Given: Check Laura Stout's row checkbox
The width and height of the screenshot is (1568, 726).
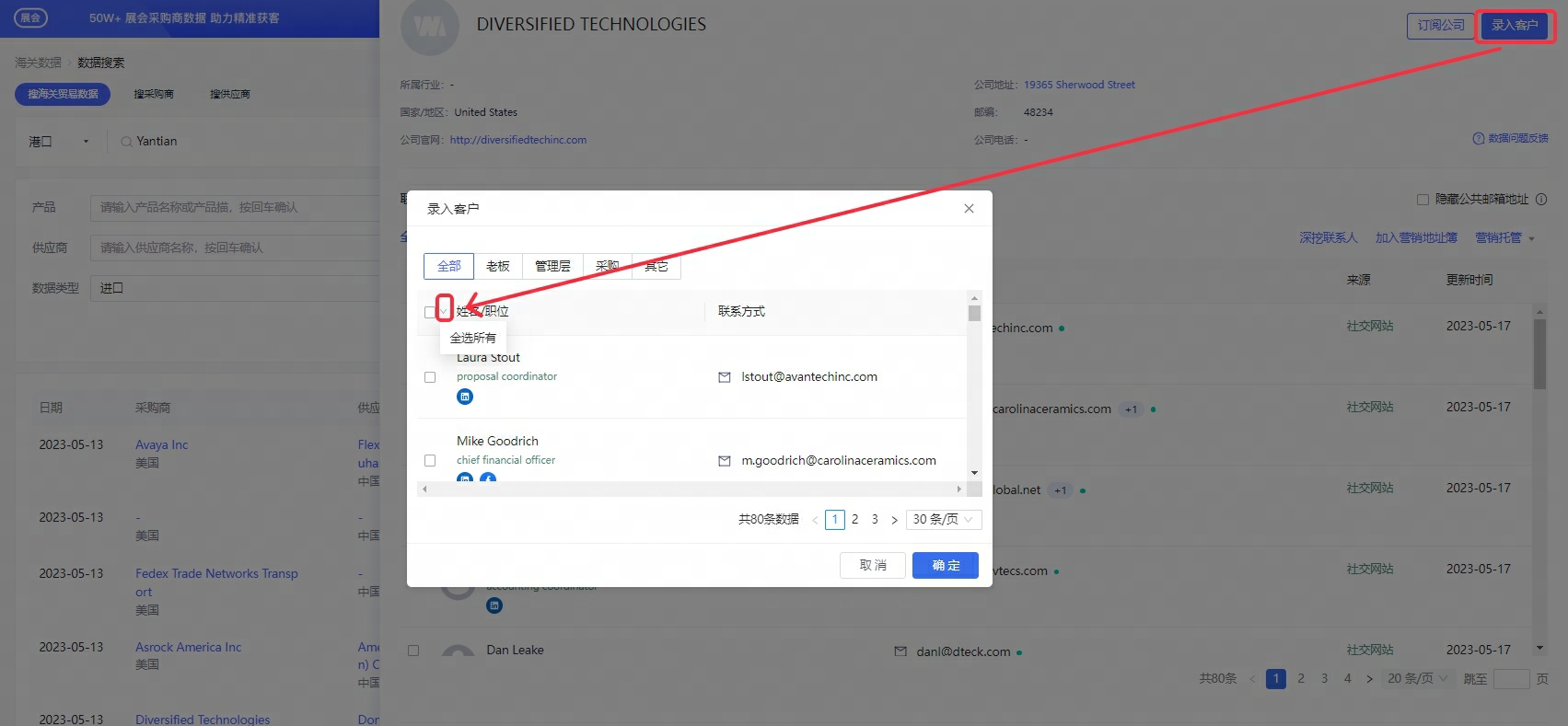Looking at the screenshot, I should pyautogui.click(x=430, y=377).
